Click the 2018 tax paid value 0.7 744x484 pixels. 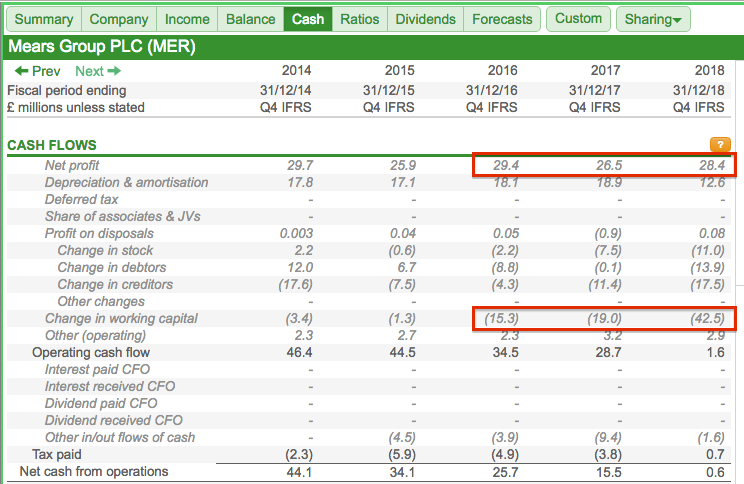[715, 455]
